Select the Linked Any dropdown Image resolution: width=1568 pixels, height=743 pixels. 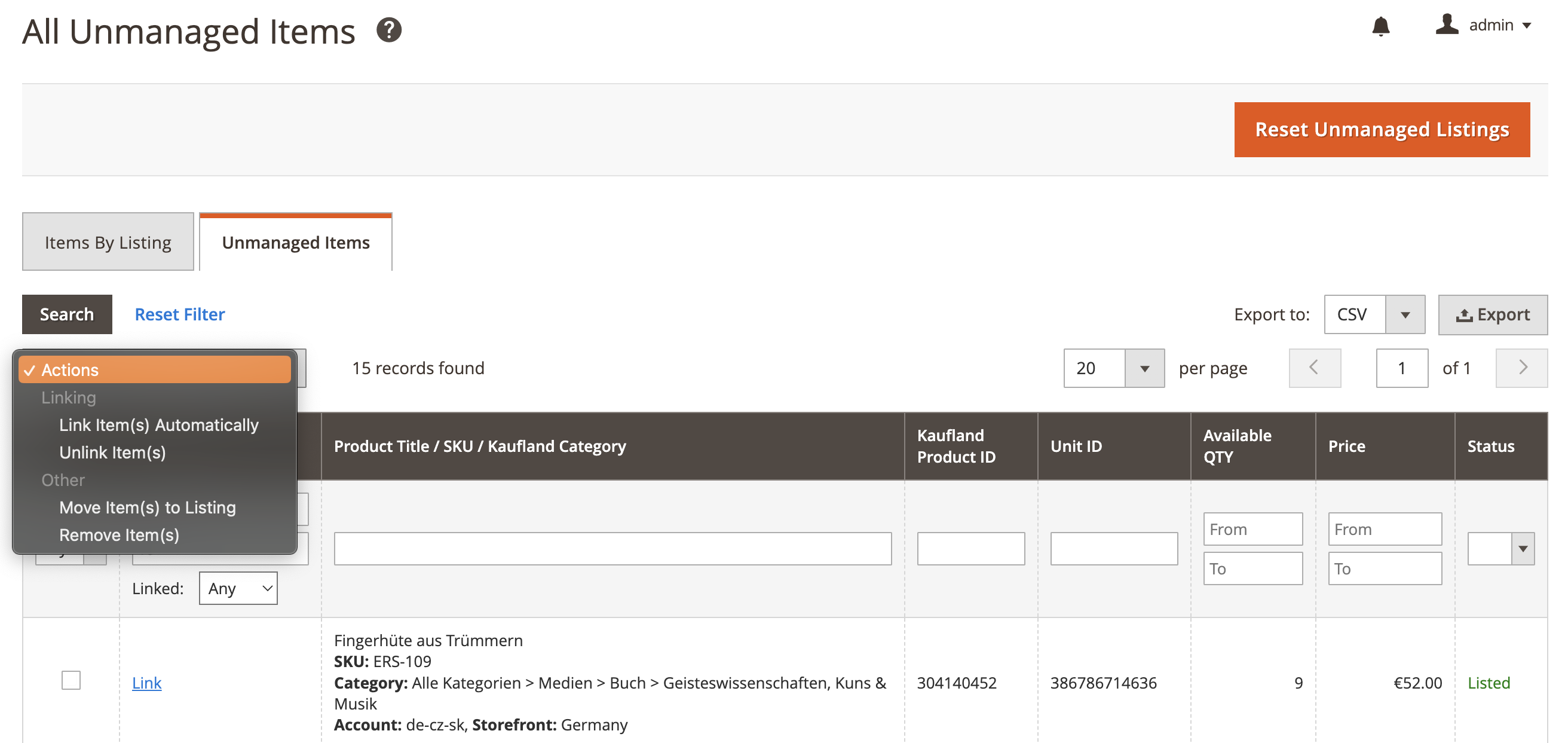tap(238, 588)
